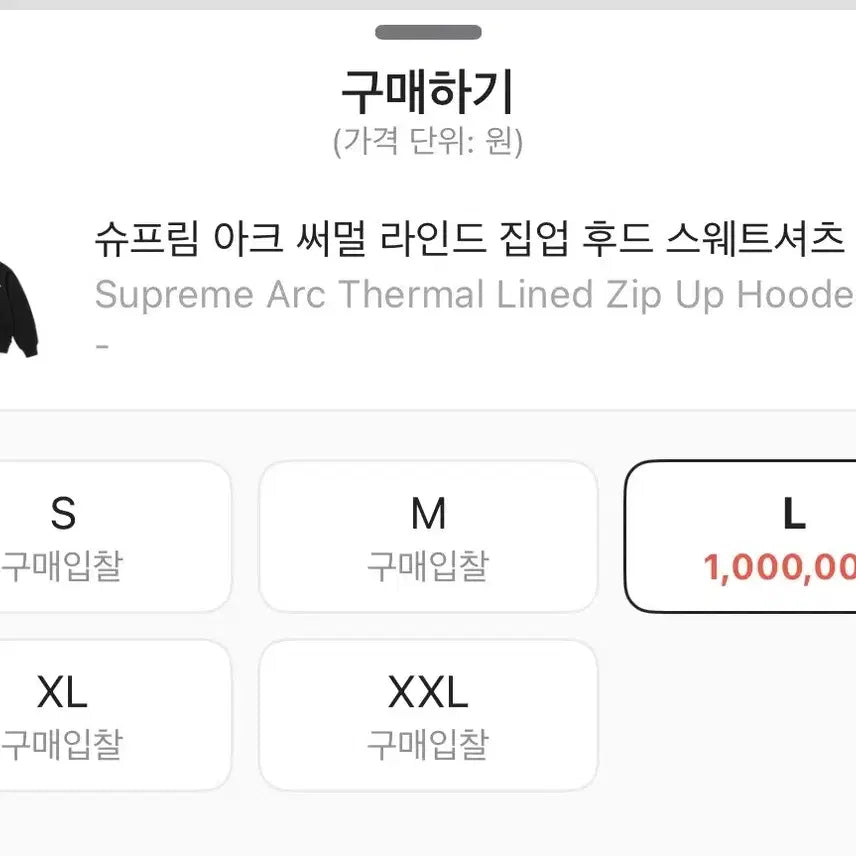Open the Supreme Arc Thermal English name
The height and width of the screenshot is (856, 856).
(x=470, y=295)
